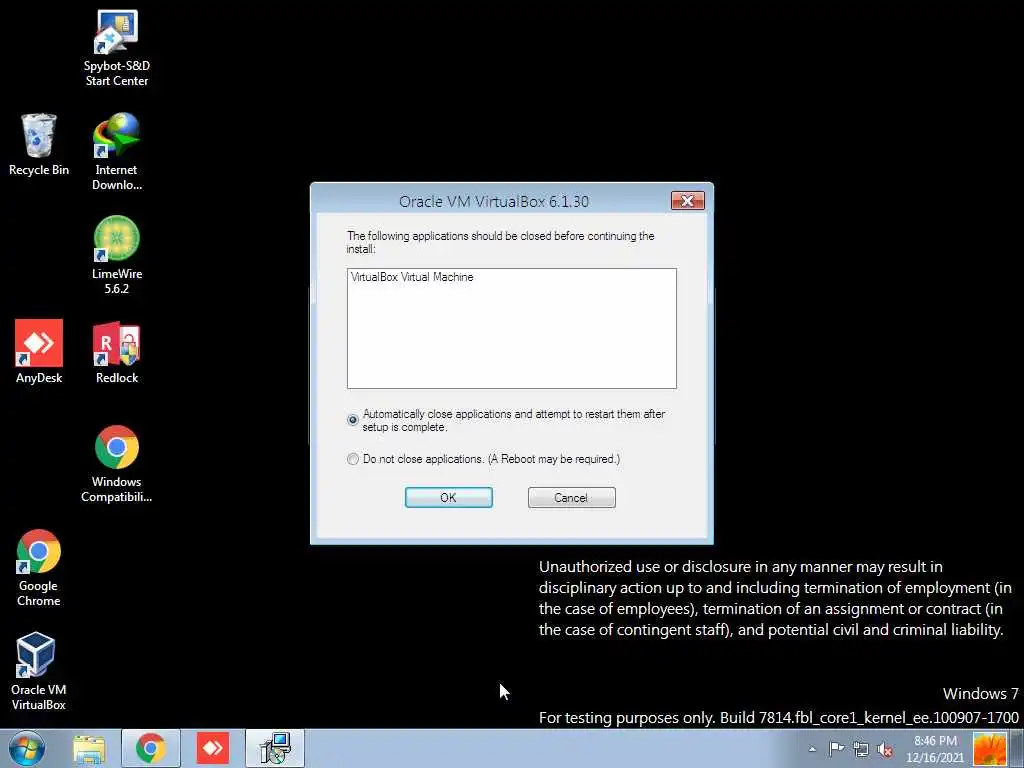
Task: Click the flower thumbnail at the taskbar's right end
Action: tap(989, 748)
